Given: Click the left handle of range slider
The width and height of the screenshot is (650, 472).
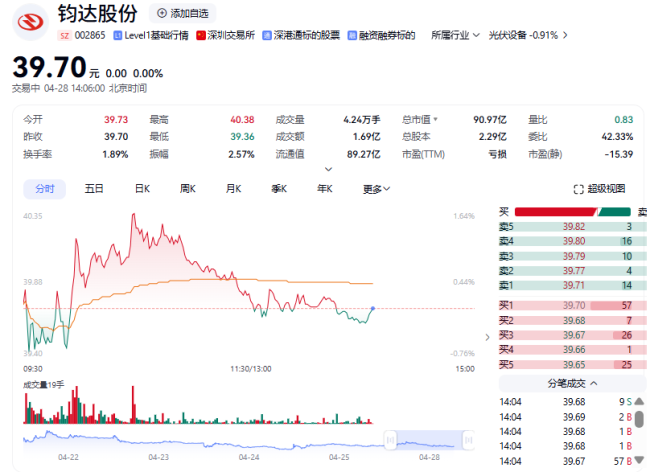Looking at the screenshot, I should [x=390, y=440].
